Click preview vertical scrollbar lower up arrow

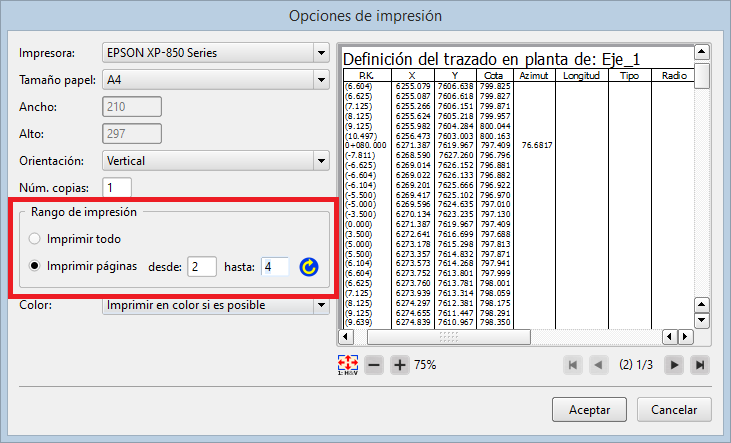click(702, 305)
